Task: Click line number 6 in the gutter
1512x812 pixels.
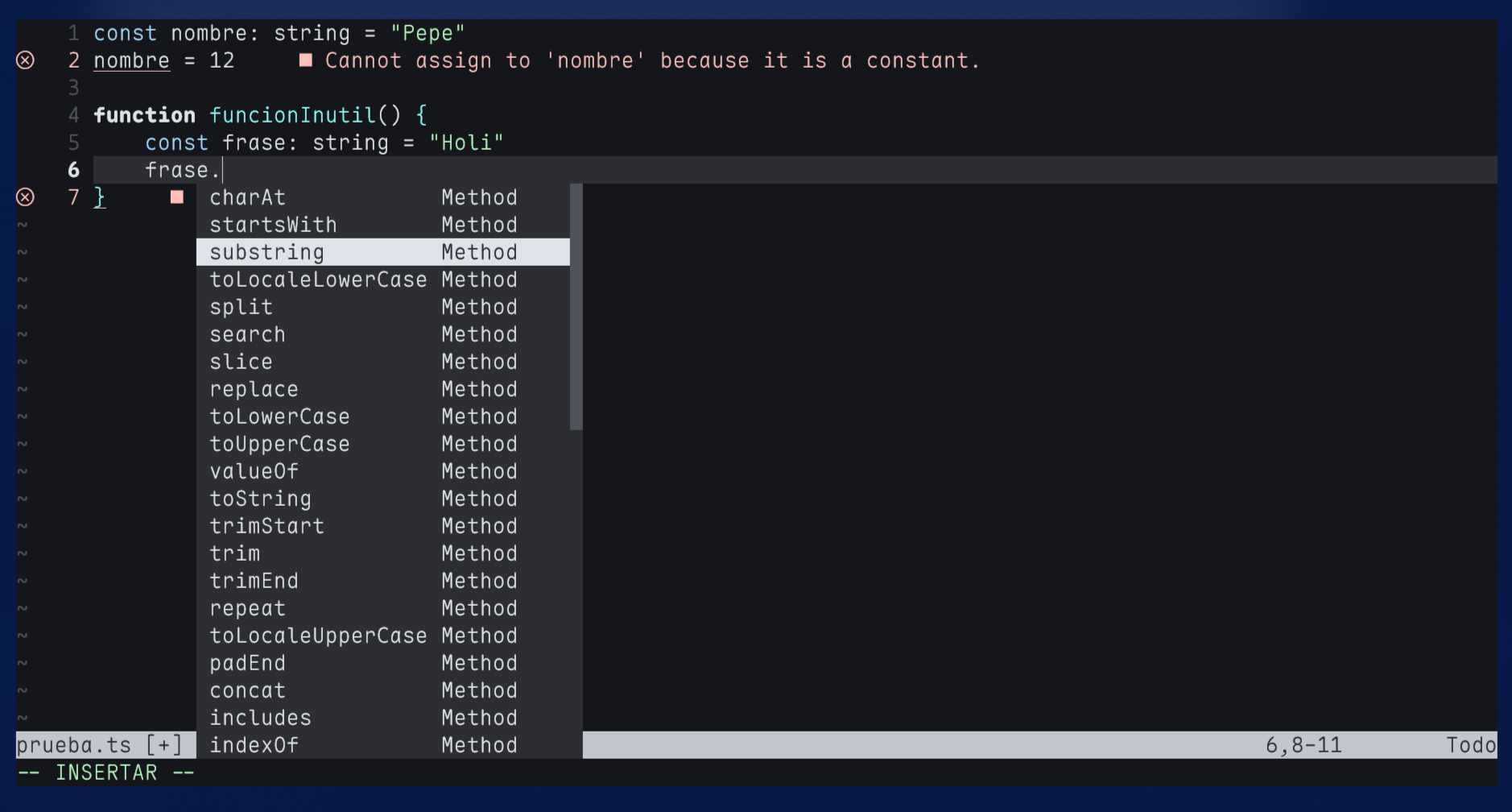Action: [x=73, y=169]
